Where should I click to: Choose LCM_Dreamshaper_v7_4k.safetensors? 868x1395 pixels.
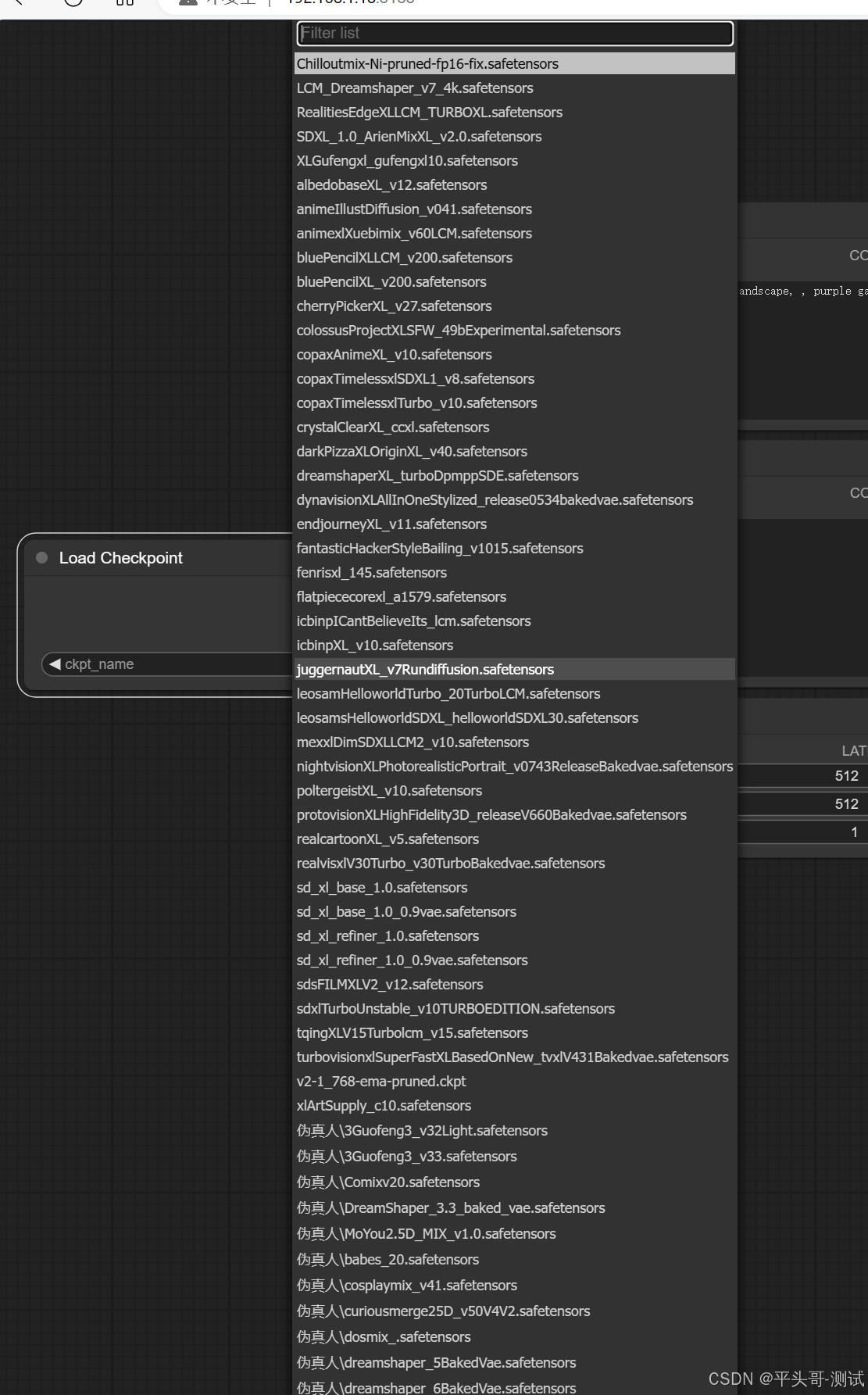pyautogui.click(x=515, y=88)
